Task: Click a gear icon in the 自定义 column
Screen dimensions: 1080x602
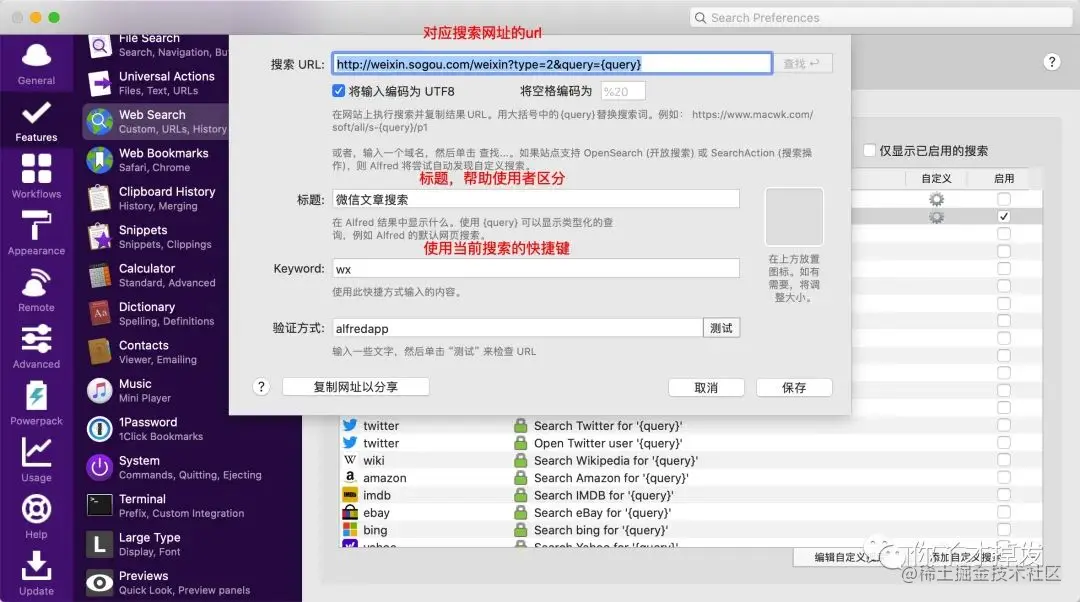Action: click(x=935, y=199)
